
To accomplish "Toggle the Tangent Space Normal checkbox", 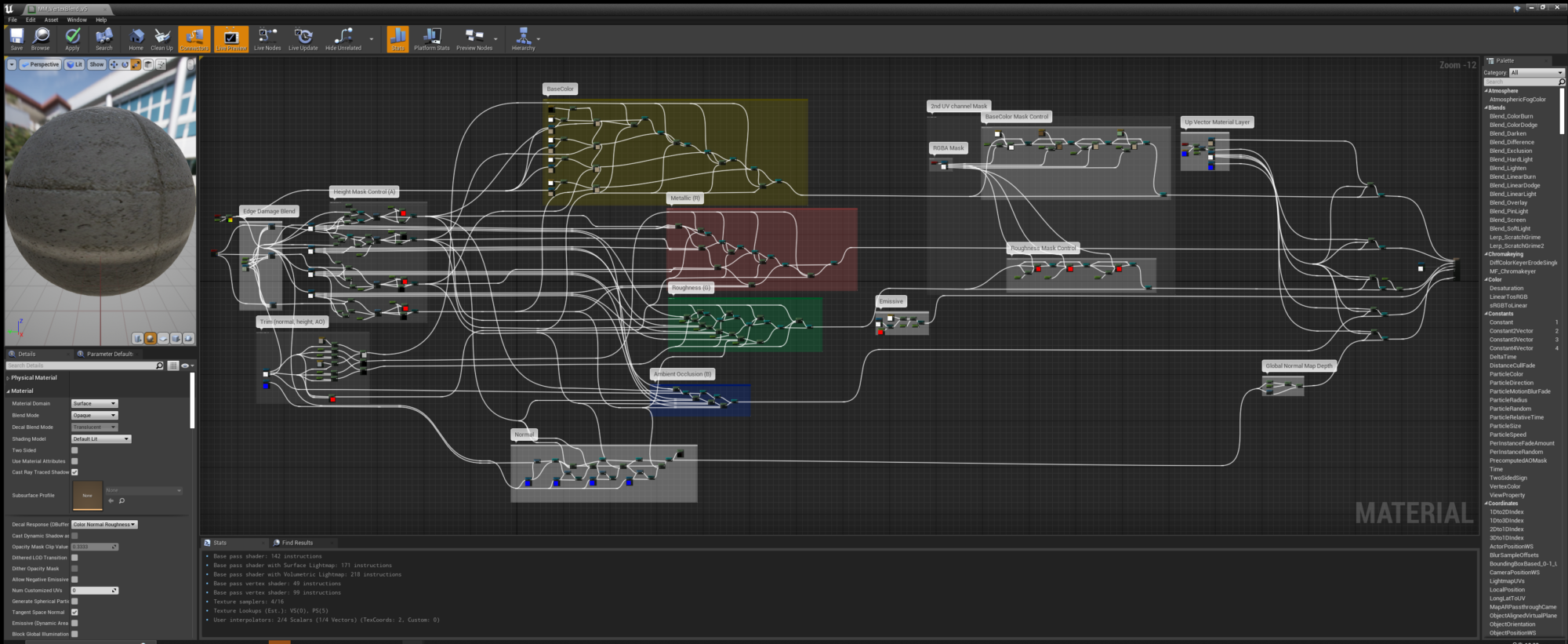I will (x=74, y=613).
